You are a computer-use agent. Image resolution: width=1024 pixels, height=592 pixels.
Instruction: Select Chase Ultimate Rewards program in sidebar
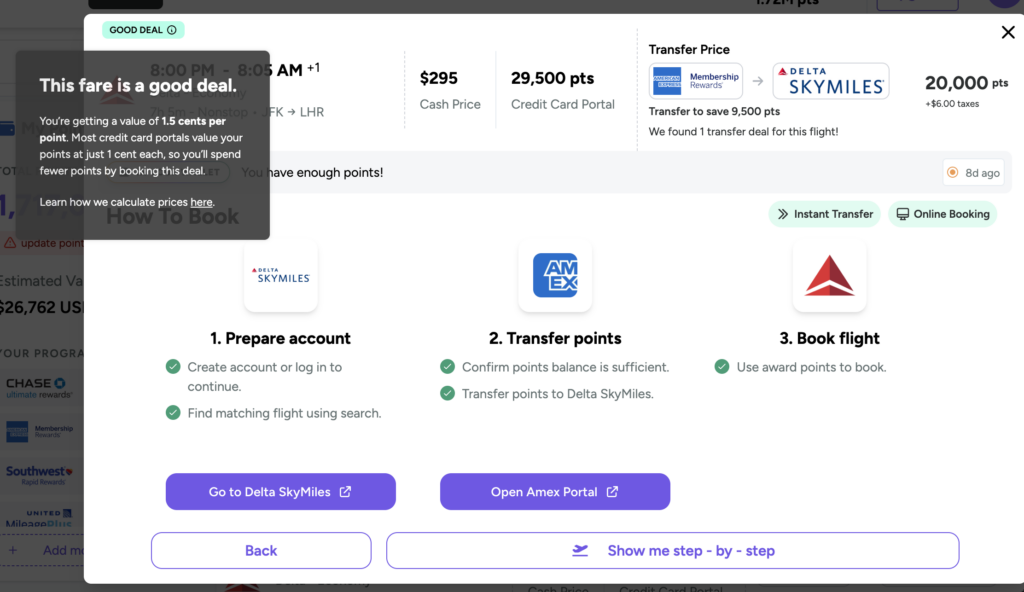click(39, 387)
